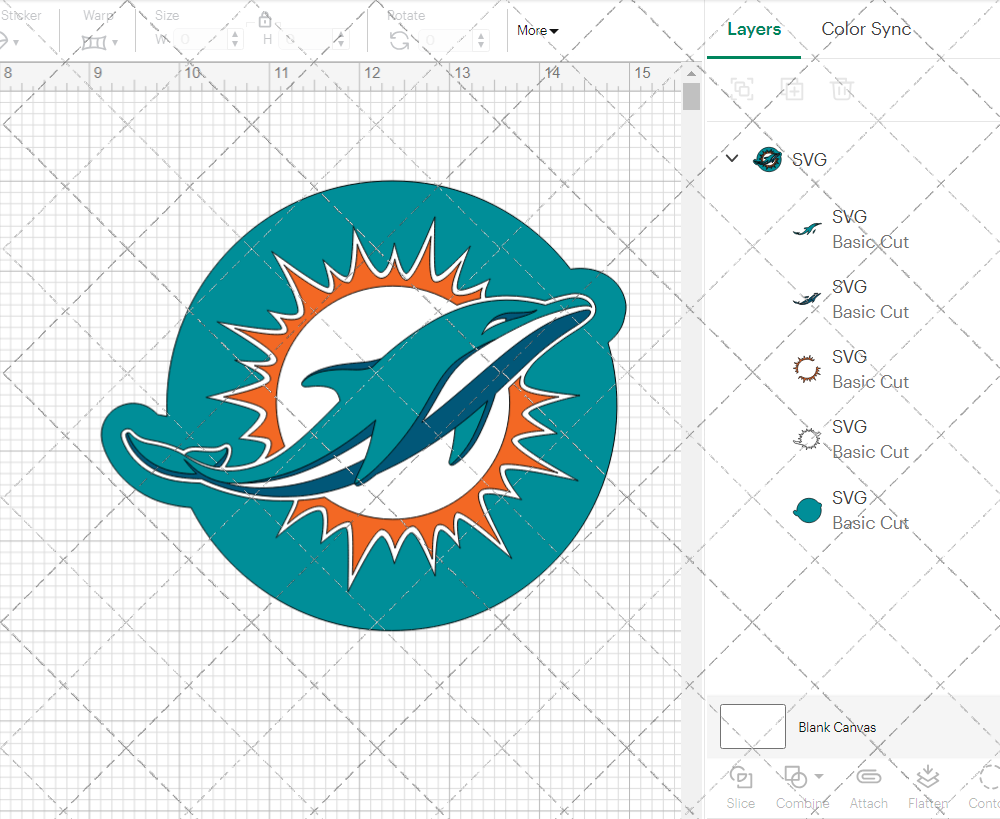Click the Contour tool
The image size is (1000, 819).
pyautogui.click(x=985, y=788)
